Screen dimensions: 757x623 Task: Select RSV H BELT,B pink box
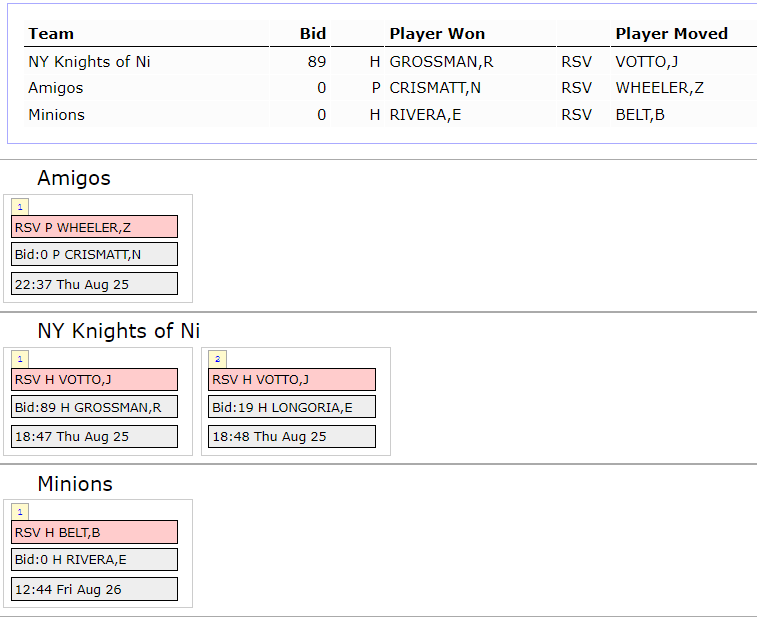pyautogui.click(x=95, y=532)
